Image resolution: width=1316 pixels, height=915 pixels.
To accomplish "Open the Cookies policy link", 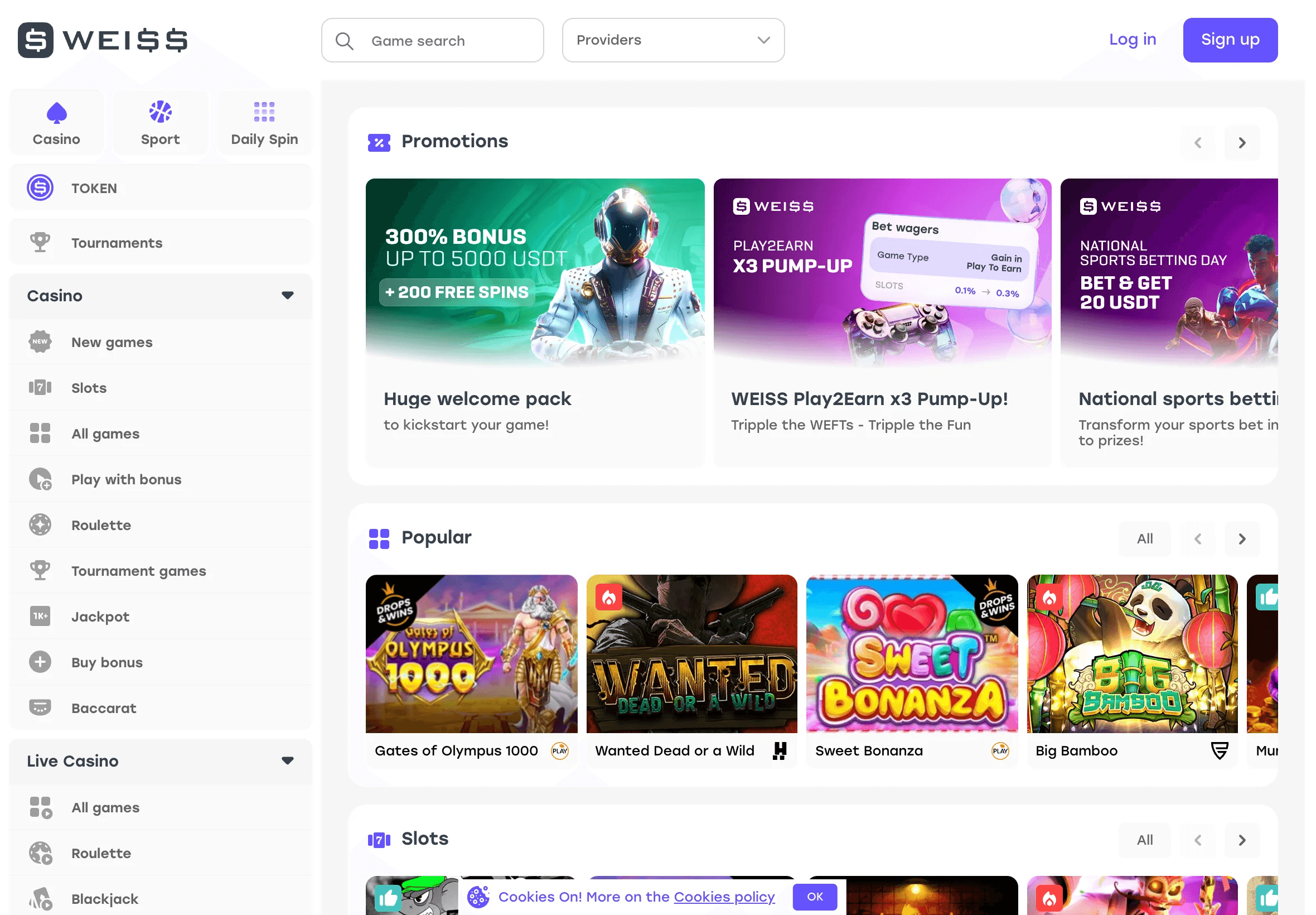I will (724, 897).
